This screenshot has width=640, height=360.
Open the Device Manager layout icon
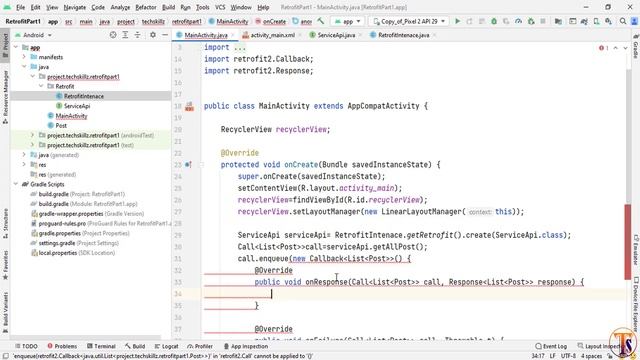pyautogui.click(x=573, y=21)
